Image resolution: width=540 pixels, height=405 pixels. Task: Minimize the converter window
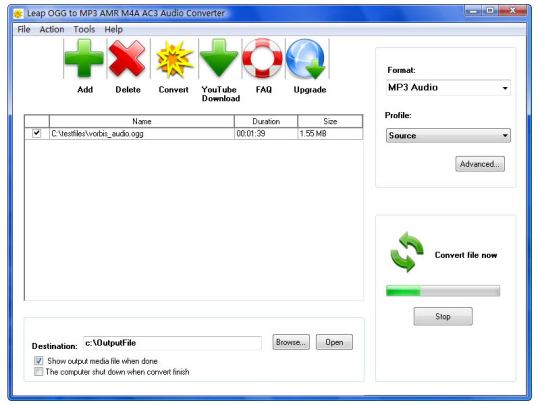coord(474,11)
